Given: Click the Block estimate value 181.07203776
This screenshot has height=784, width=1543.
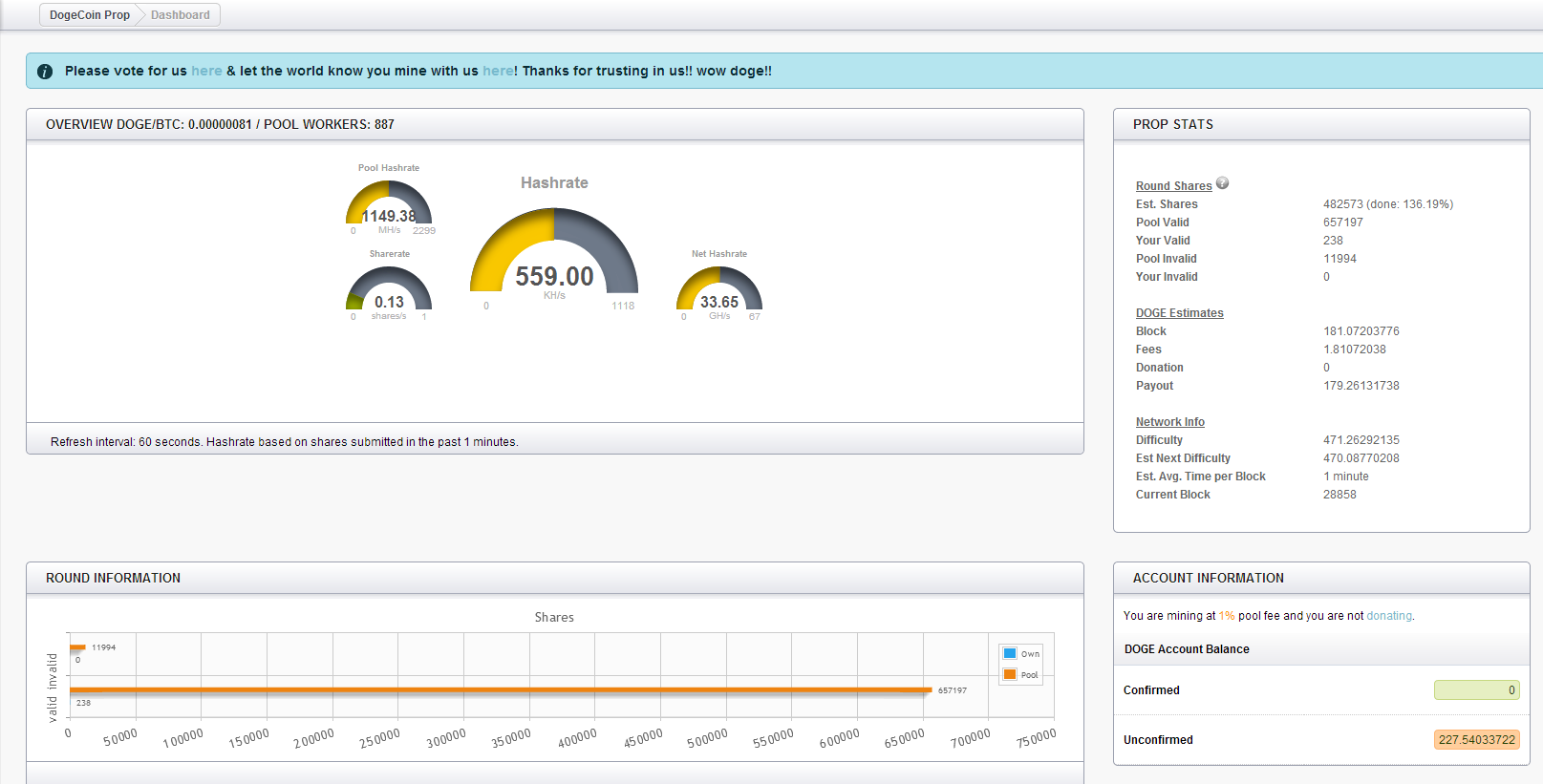Looking at the screenshot, I should [1361, 331].
